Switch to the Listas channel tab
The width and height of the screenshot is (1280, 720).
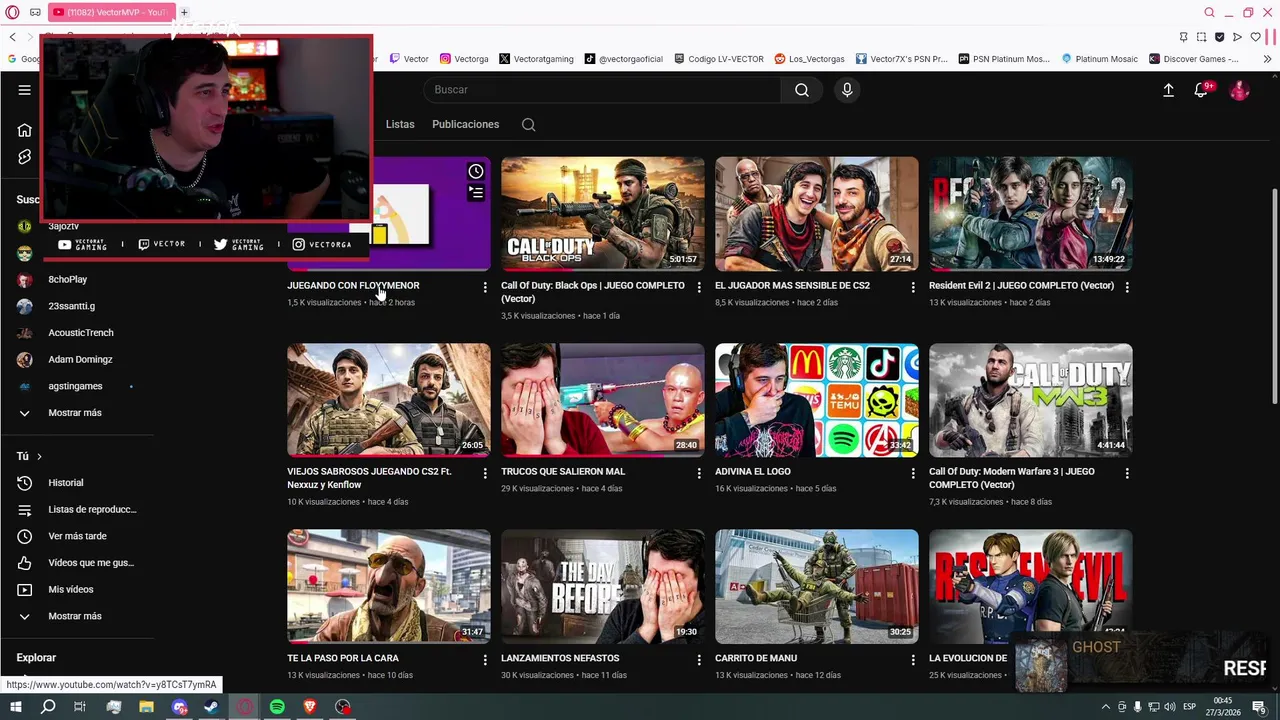click(400, 125)
